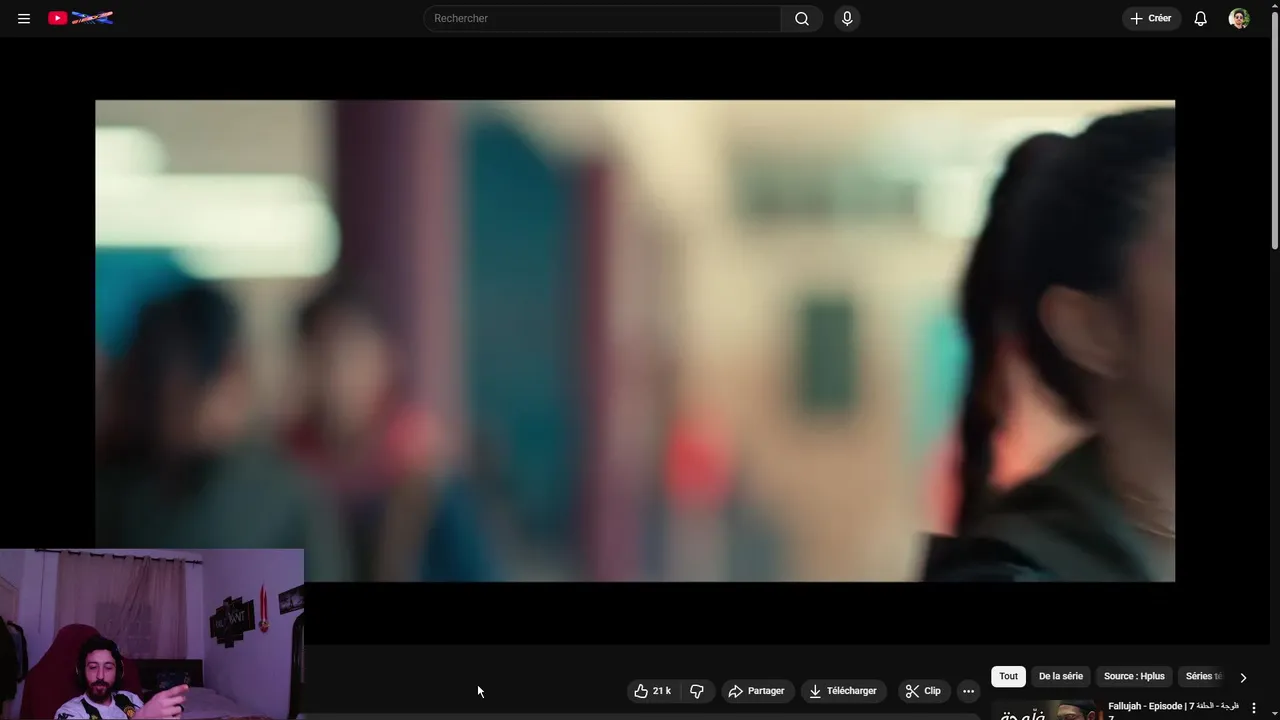
Task: Select the Source : Hplus chip
Action: coord(1134,676)
